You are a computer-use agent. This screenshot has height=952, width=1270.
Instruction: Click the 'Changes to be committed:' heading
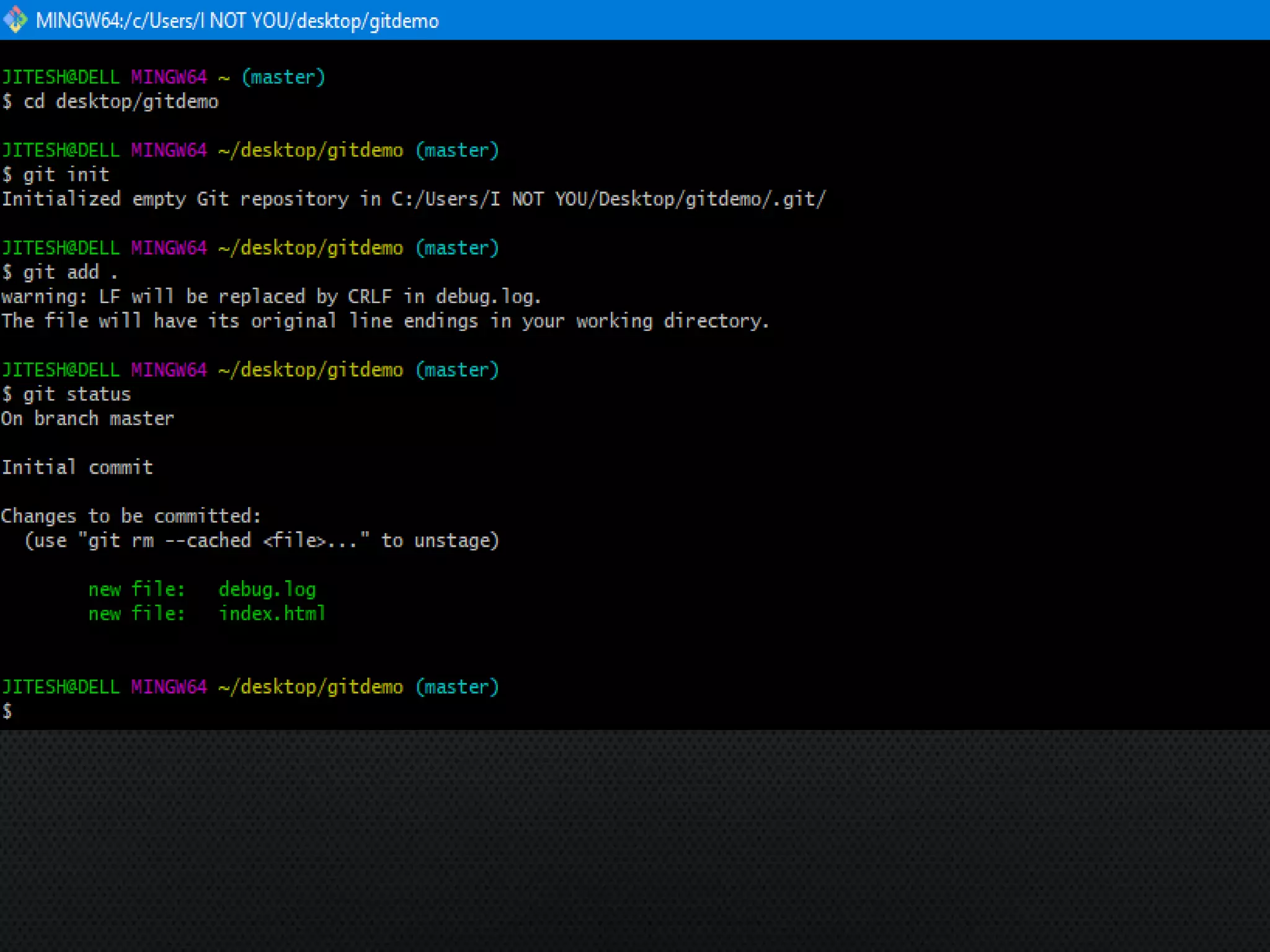[131, 516]
